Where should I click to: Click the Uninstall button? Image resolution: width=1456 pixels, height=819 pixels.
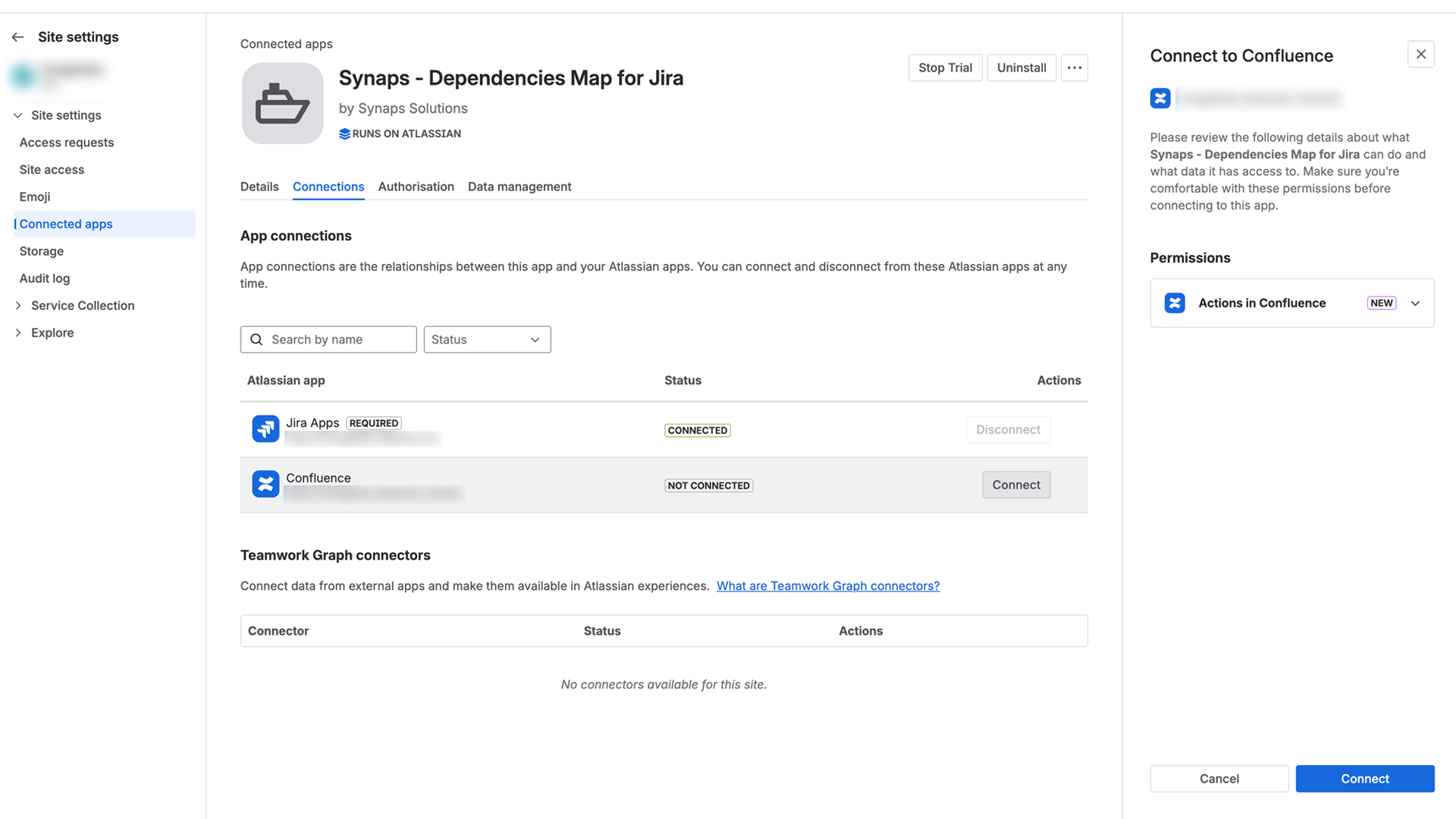click(1021, 68)
